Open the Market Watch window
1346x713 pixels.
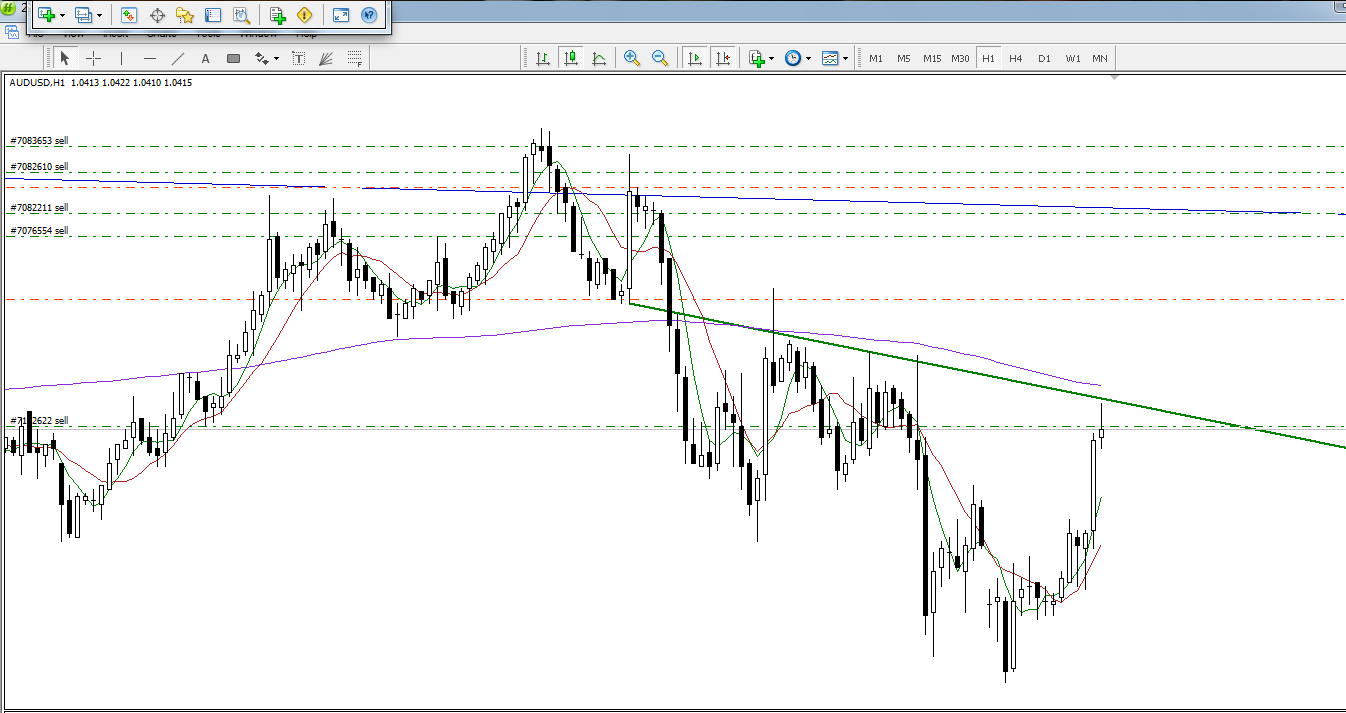coord(129,15)
